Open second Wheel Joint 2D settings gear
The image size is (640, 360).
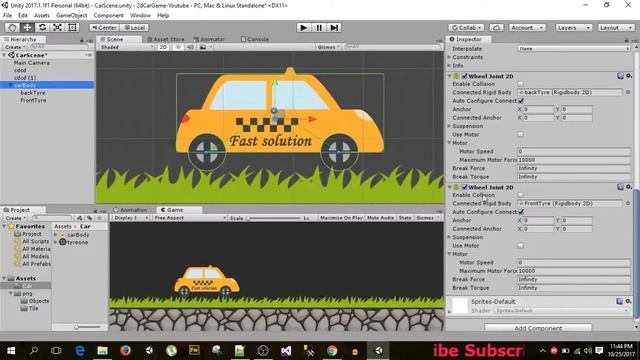point(629,187)
